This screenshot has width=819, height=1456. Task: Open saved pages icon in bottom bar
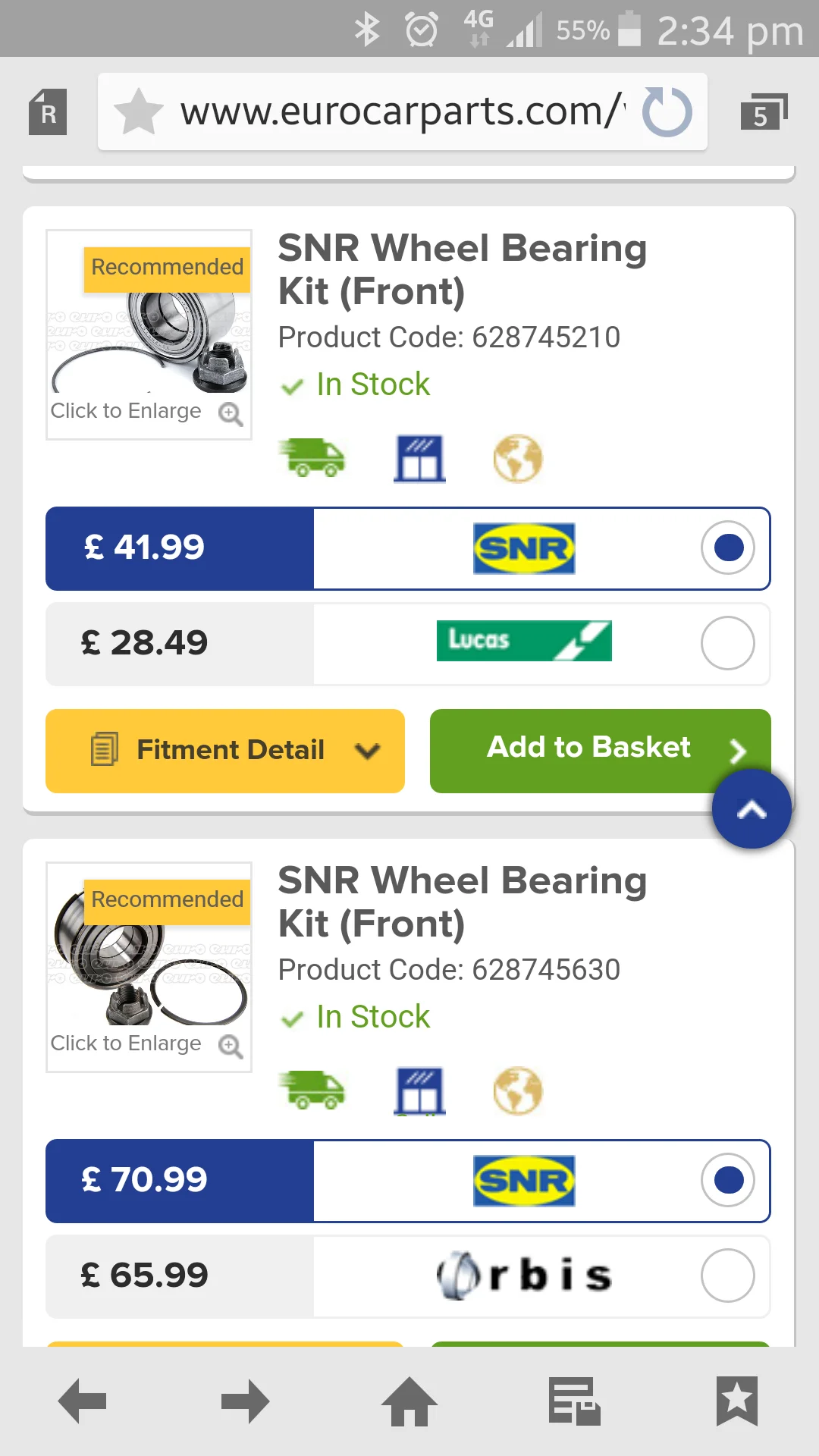[574, 1401]
